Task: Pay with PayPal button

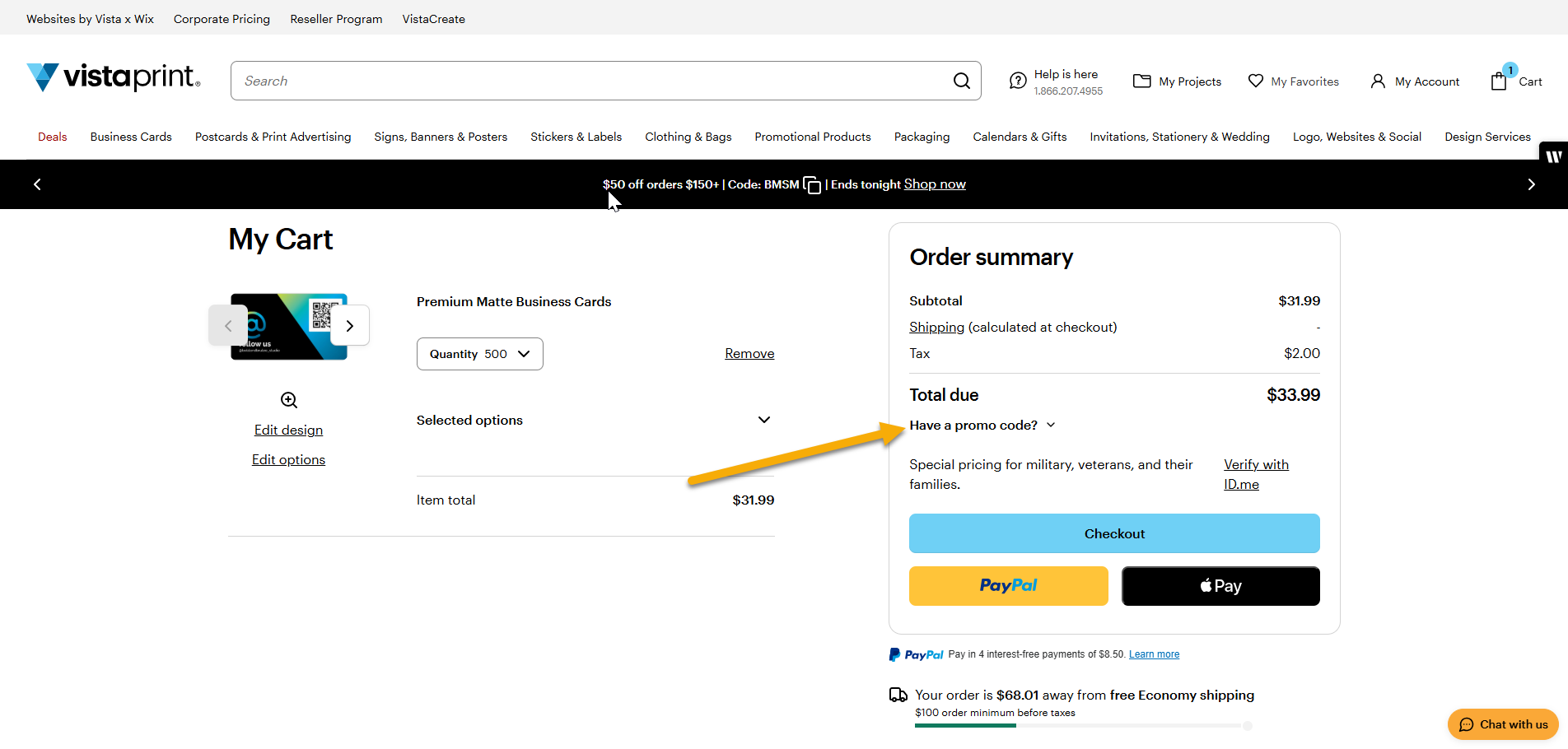Action: click(x=1009, y=586)
